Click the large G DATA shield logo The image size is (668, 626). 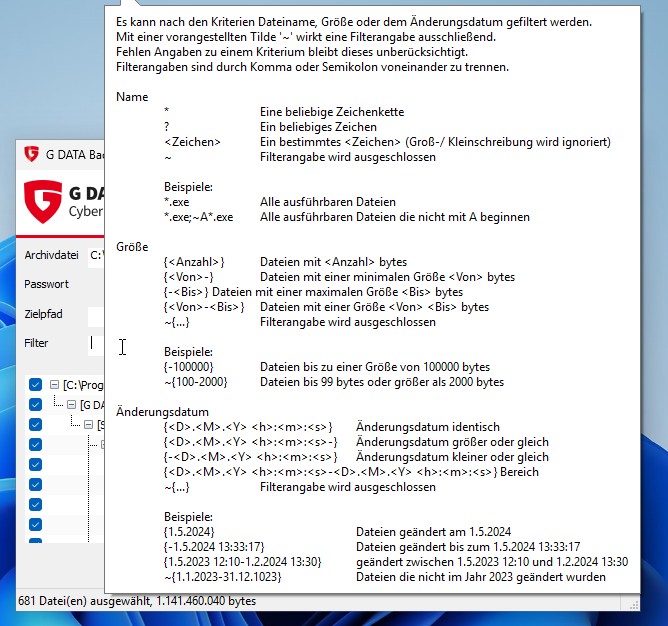(x=43, y=202)
